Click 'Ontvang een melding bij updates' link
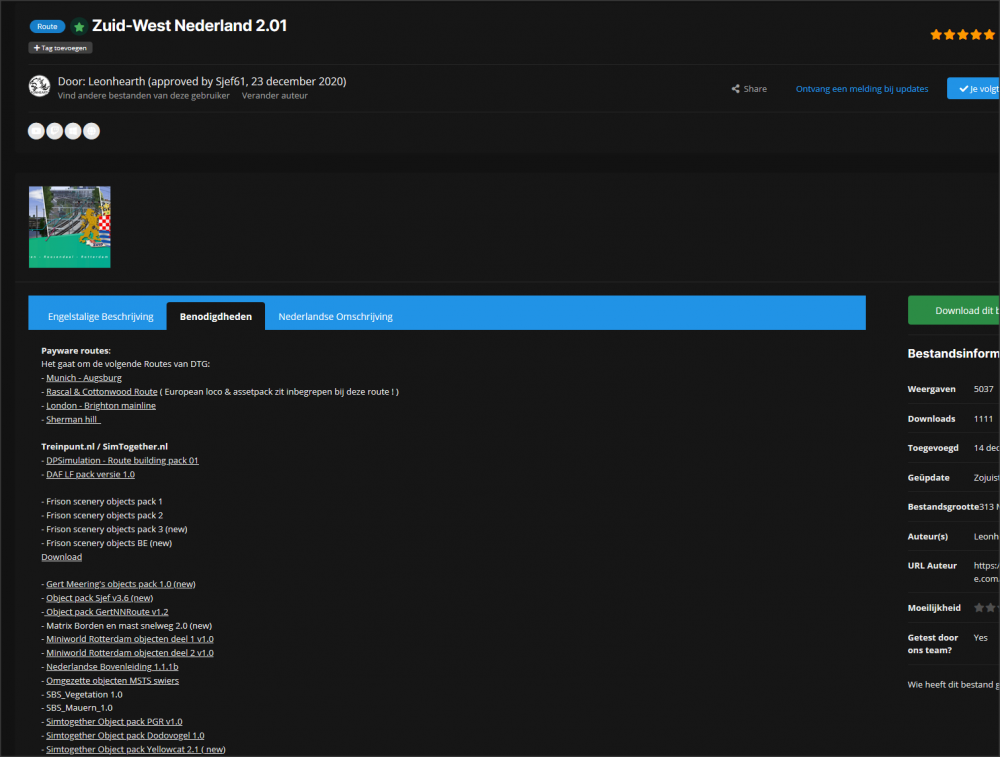This screenshot has width=1000, height=757. coord(862,89)
